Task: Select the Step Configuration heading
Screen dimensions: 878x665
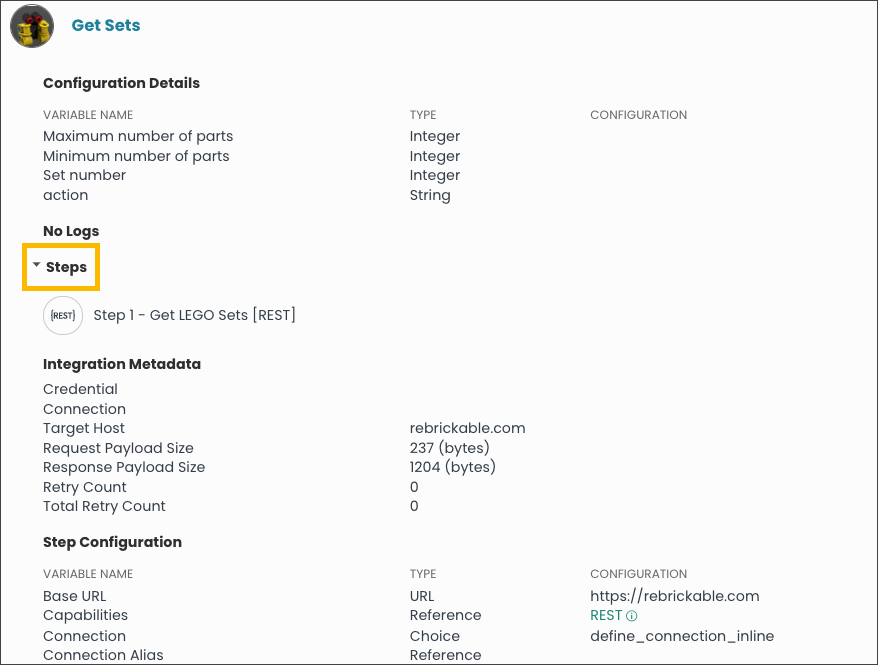Action: [x=112, y=542]
